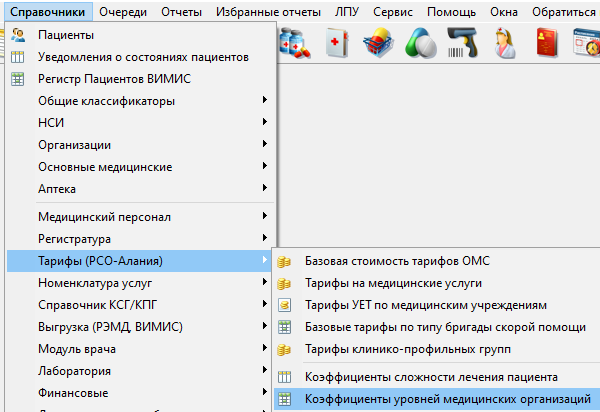The height and width of the screenshot is (412, 600).
Task: Click the barcode scanner icon
Action: [462, 43]
